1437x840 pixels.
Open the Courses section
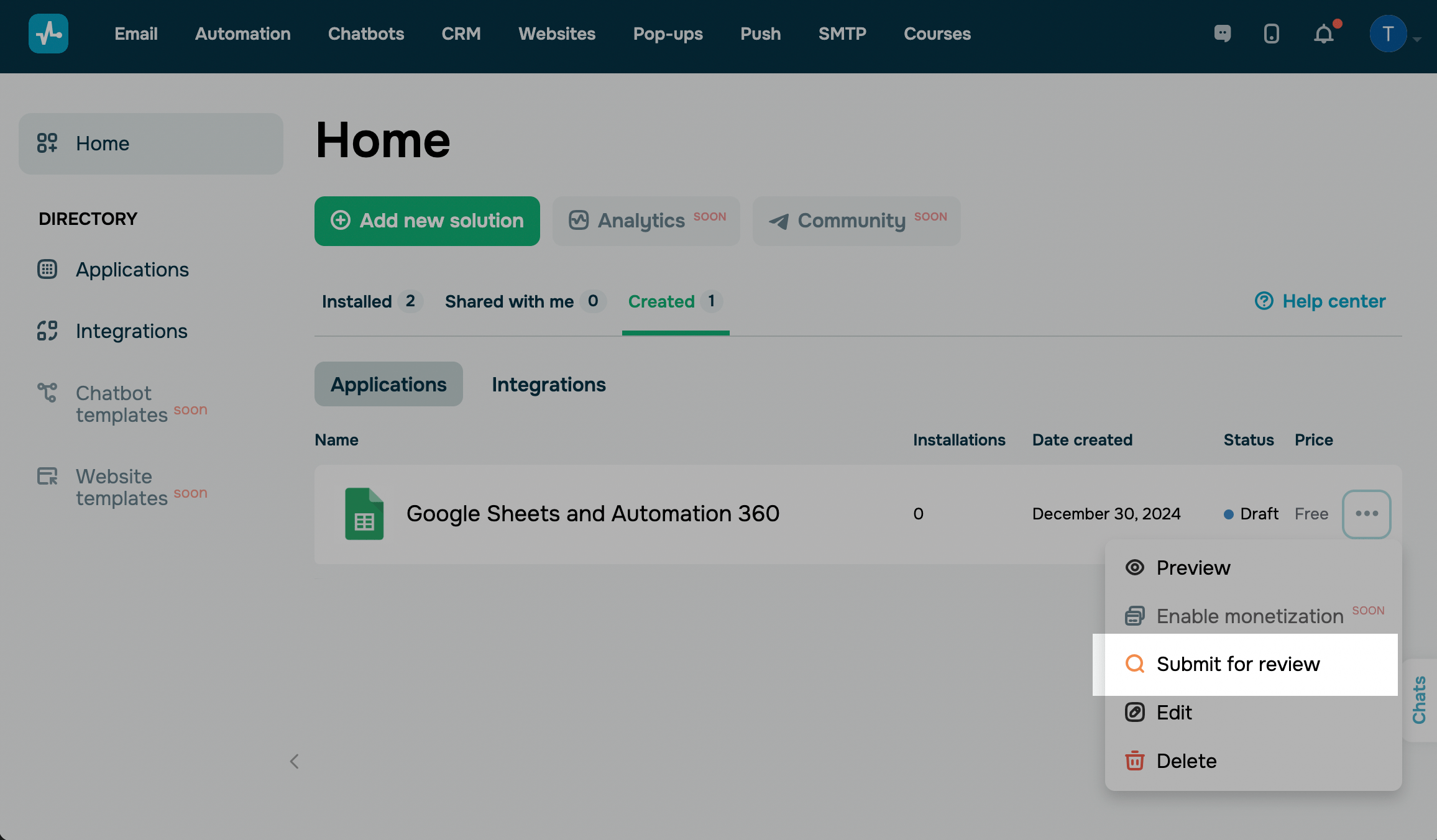[937, 34]
